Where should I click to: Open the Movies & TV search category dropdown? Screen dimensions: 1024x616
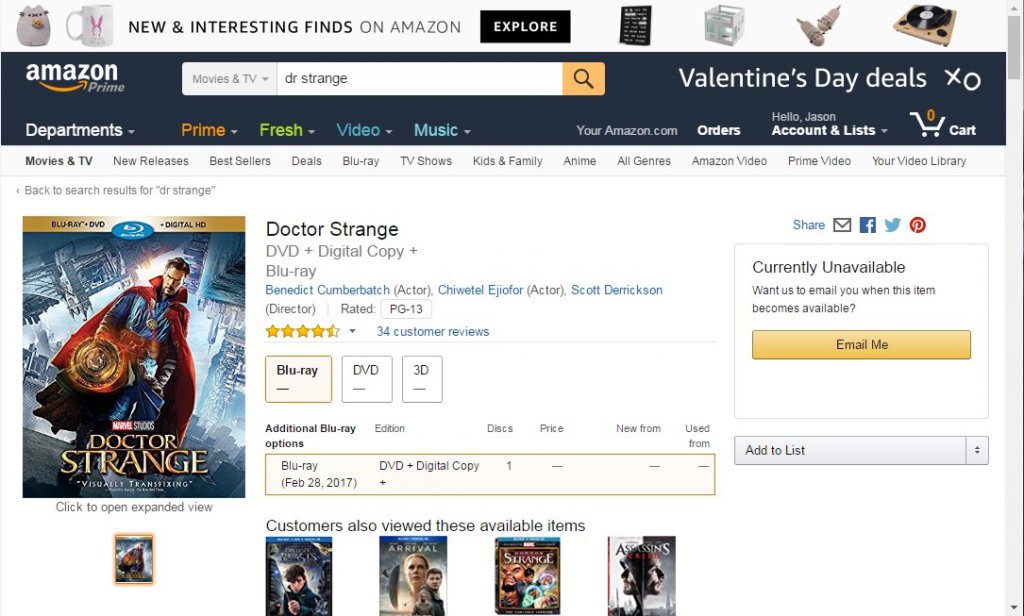point(230,79)
